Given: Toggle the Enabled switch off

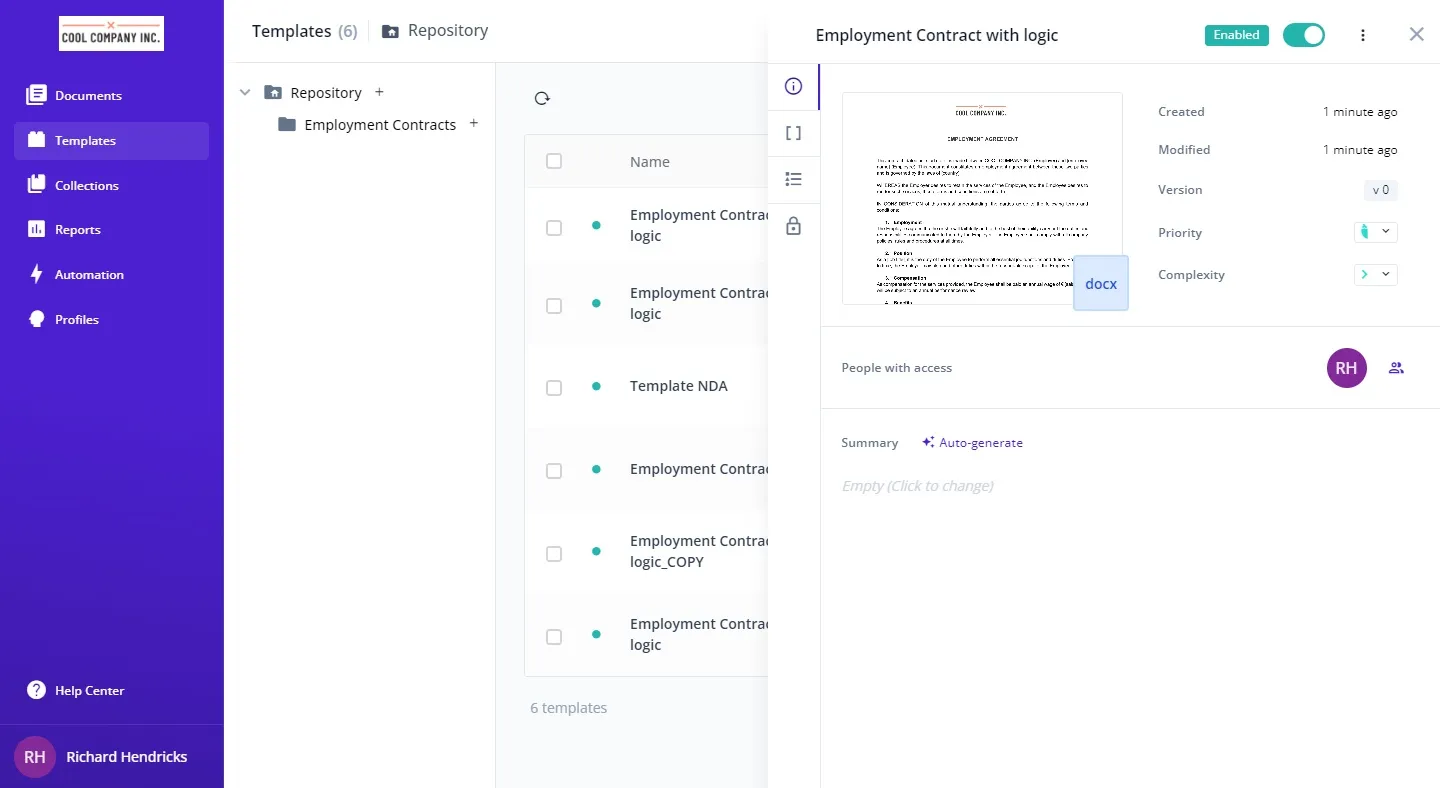Looking at the screenshot, I should (1303, 35).
